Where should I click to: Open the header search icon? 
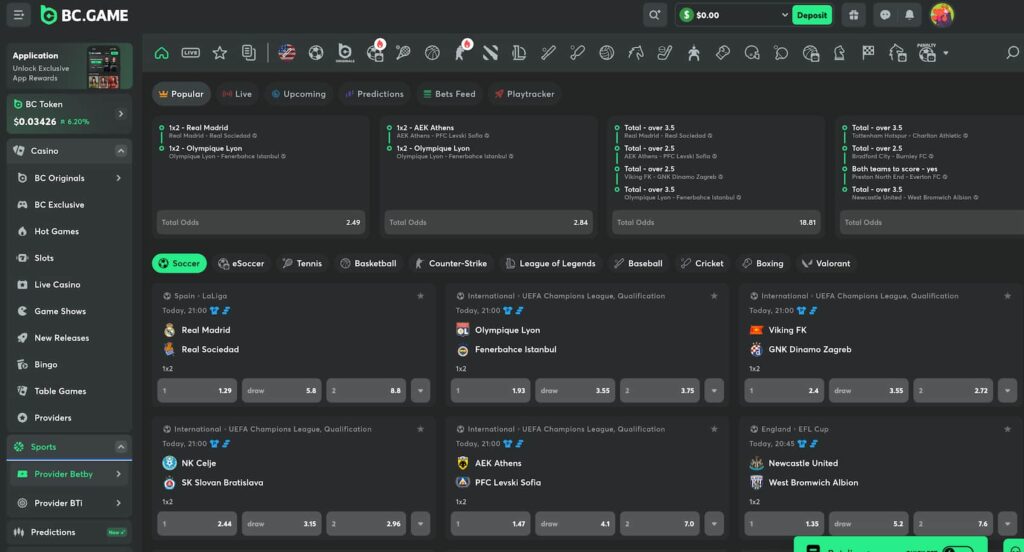(654, 15)
